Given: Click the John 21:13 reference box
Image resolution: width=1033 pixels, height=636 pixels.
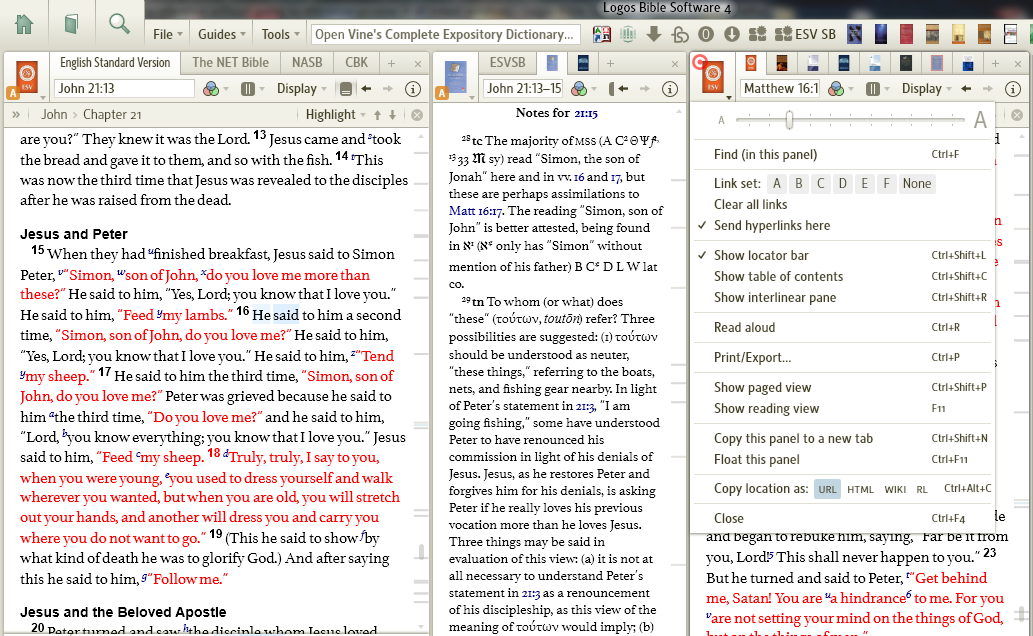Looking at the screenshot, I should [x=124, y=88].
